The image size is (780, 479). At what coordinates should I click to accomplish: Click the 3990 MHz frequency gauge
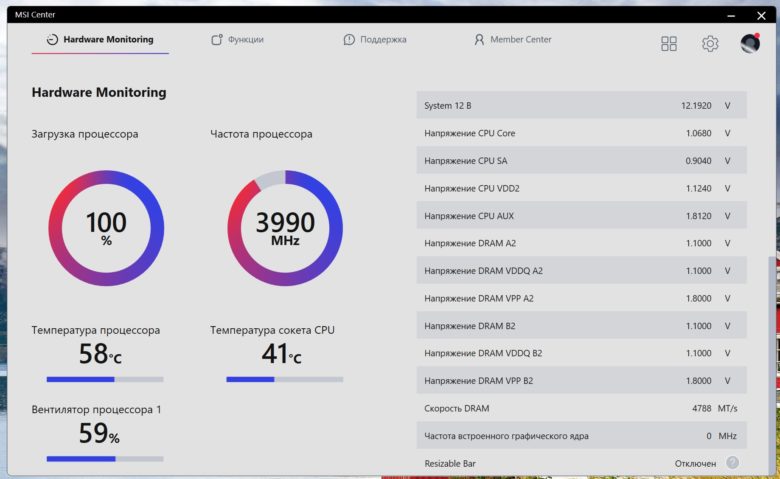point(285,228)
